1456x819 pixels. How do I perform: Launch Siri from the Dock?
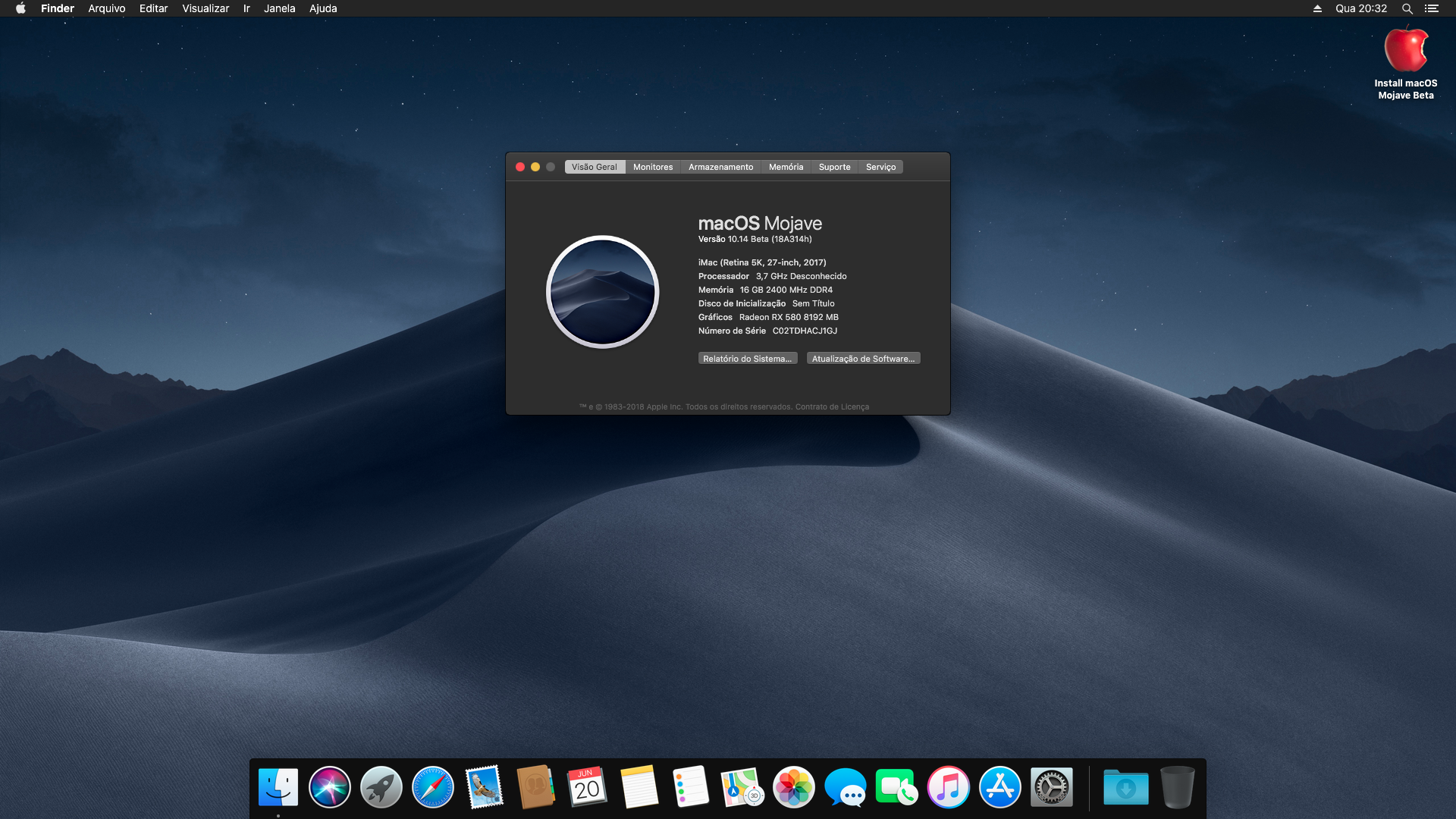point(330,787)
